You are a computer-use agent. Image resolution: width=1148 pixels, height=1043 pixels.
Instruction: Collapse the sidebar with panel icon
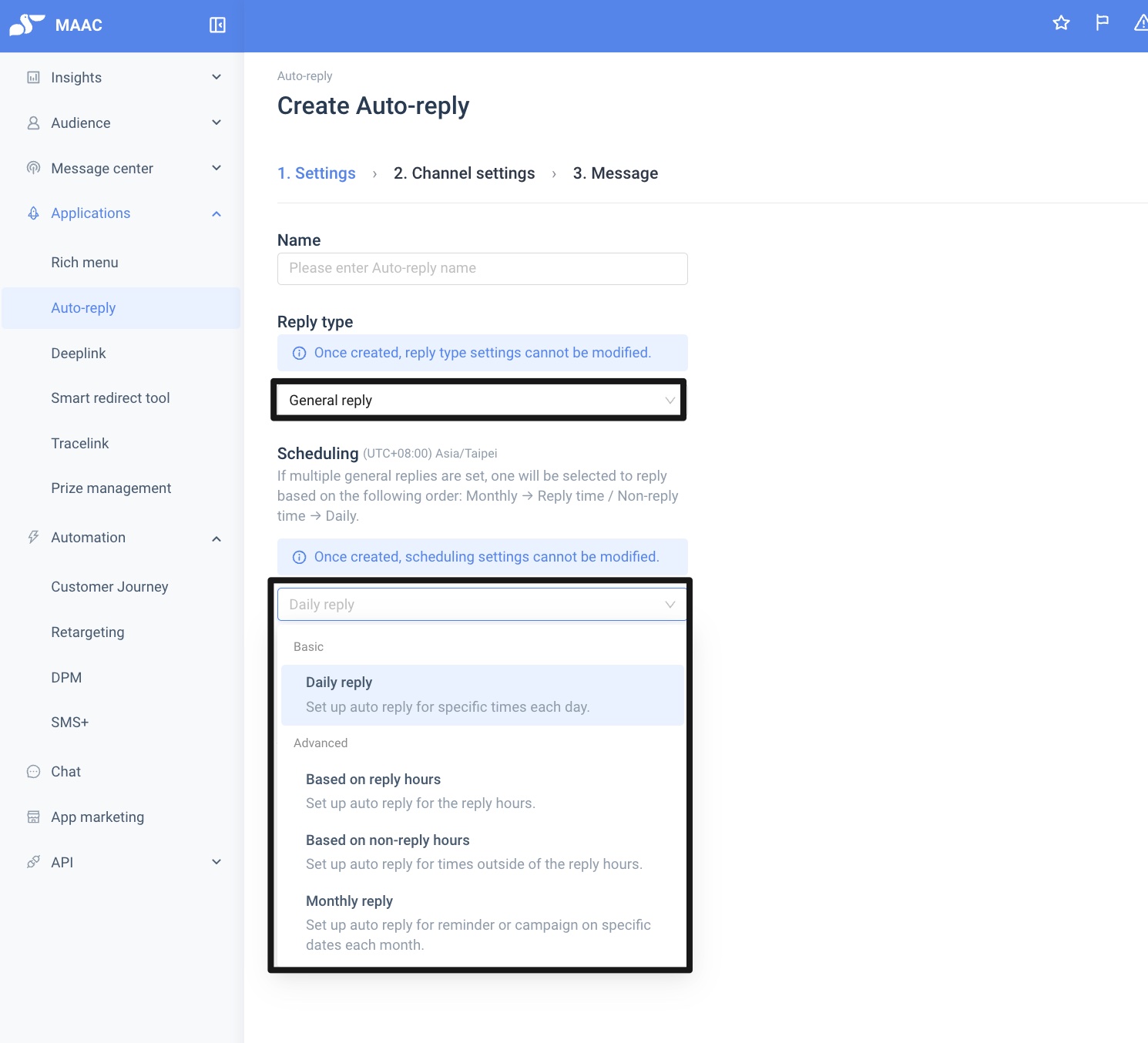[217, 25]
